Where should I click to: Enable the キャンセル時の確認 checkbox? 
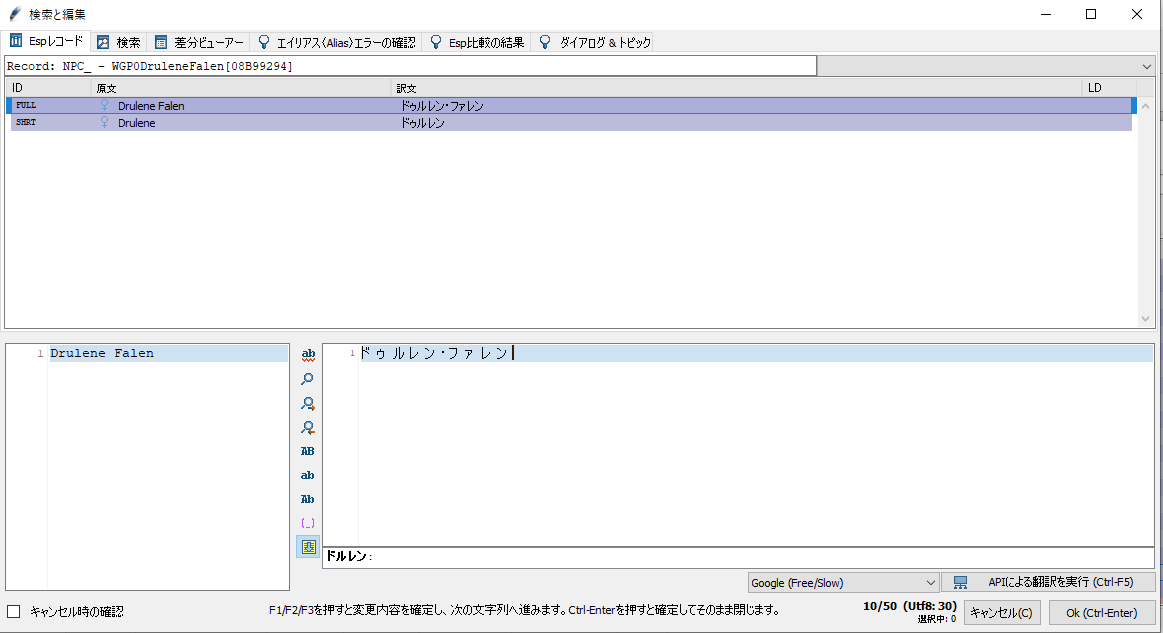(14, 611)
